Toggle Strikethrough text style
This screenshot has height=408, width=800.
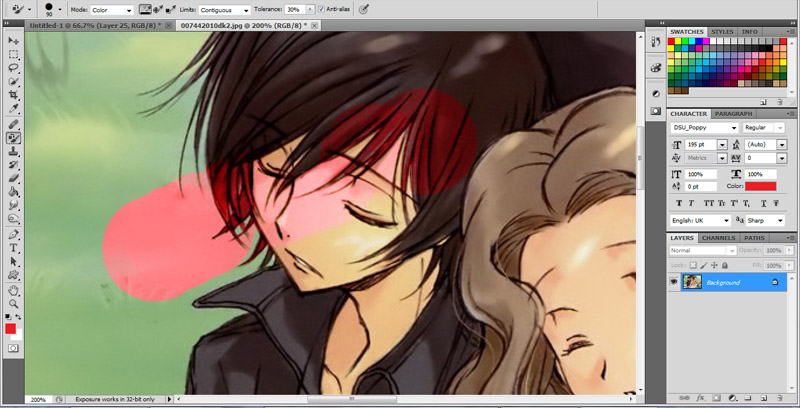pos(776,203)
